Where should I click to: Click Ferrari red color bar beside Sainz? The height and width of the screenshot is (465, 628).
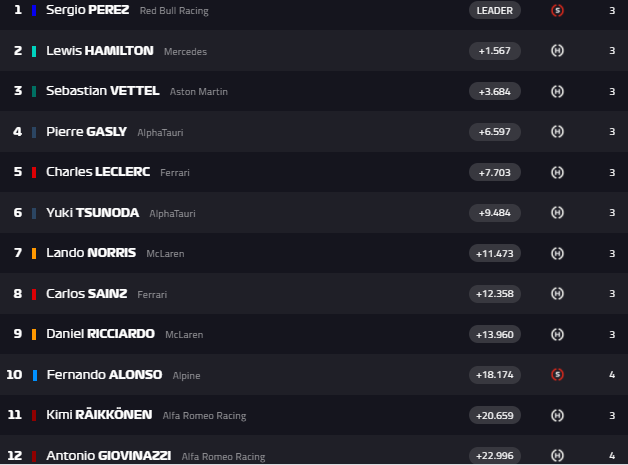[34, 294]
